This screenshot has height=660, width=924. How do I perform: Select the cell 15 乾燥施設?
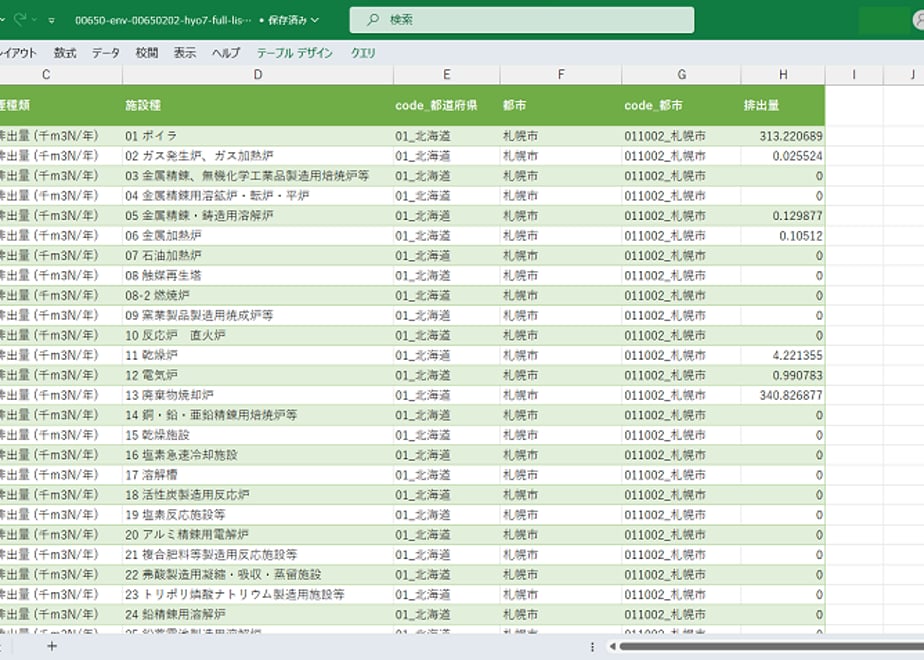point(258,435)
